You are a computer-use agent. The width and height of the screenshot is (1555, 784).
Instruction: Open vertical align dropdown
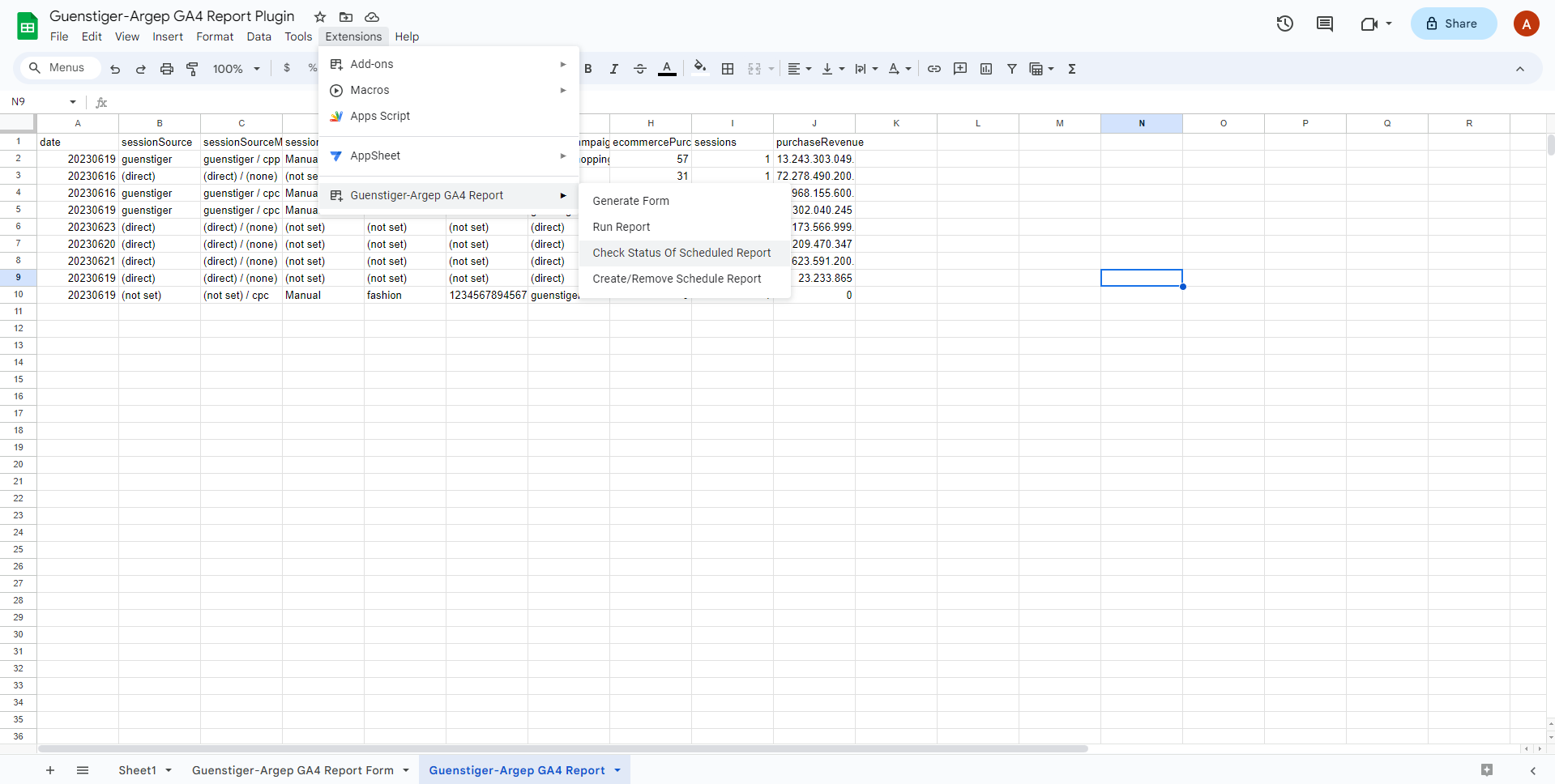click(x=833, y=69)
